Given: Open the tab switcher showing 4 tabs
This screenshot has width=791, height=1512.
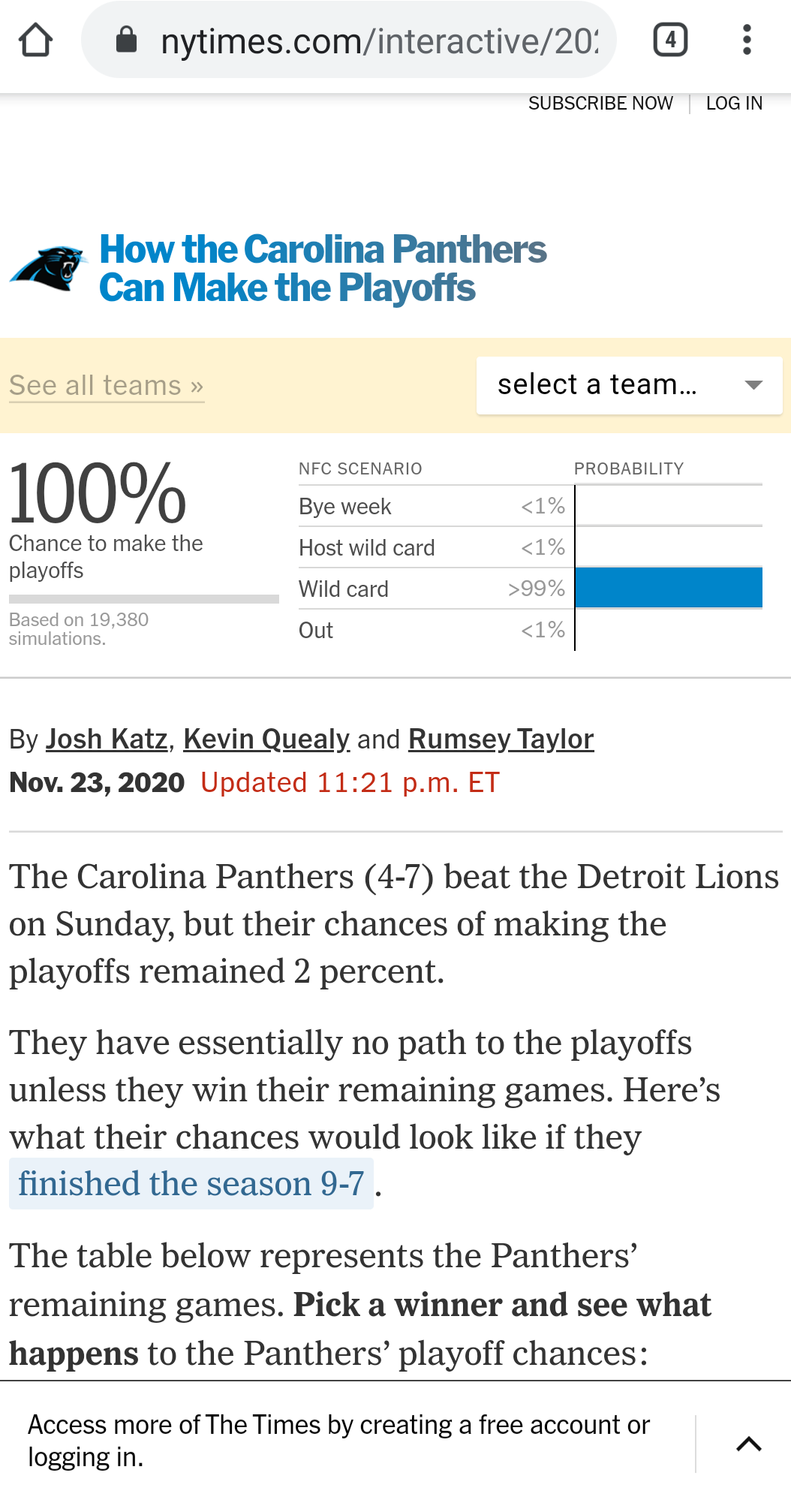Looking at the screenshot, I should click(x=670, y=40).
